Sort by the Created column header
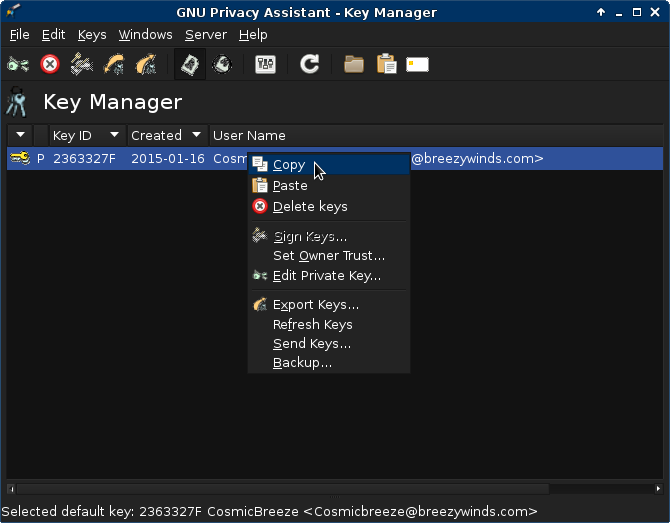The height and width of the screenshot is (523, 670). coord(167,135)
